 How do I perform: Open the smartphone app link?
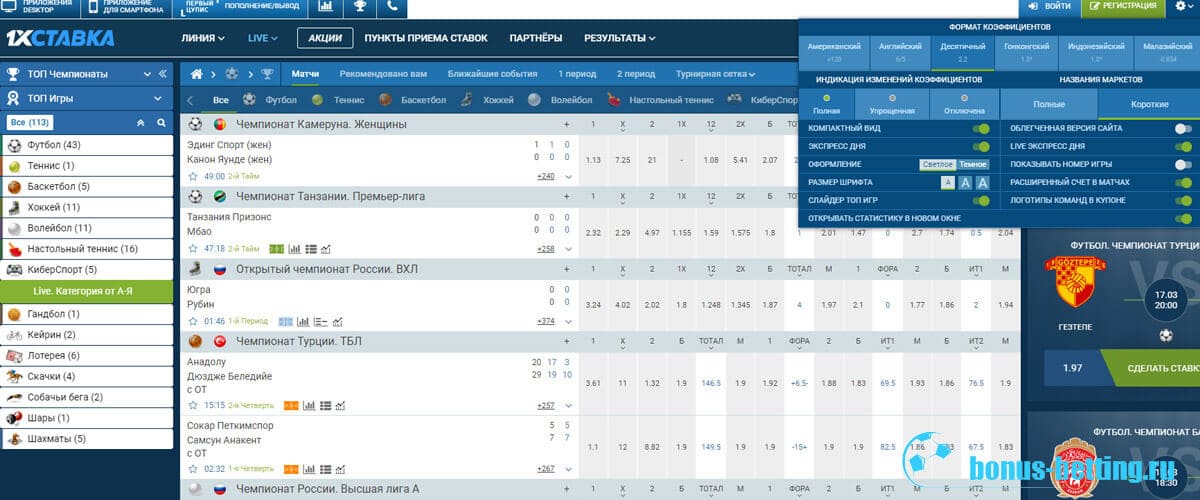click(x=127, y=7)
